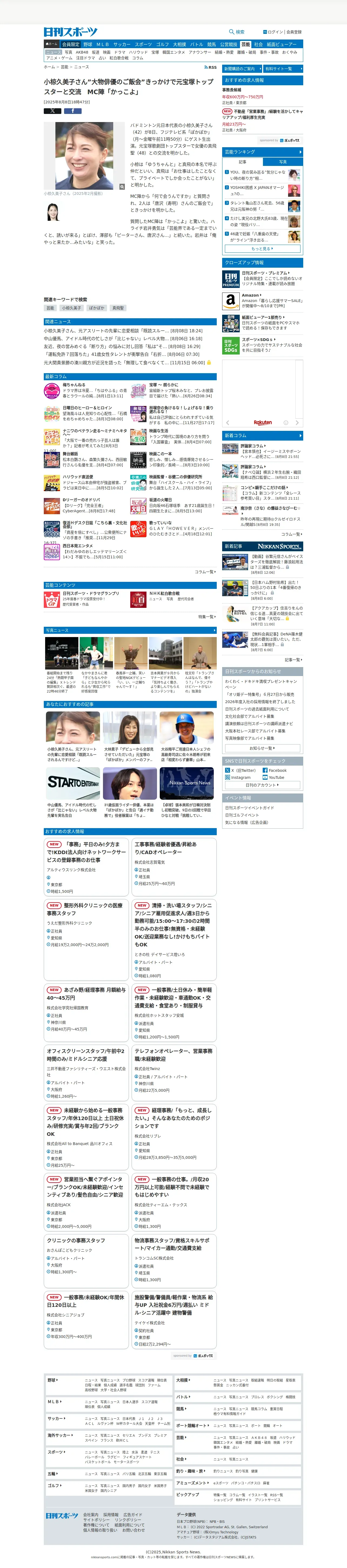Switch ranking to the 写真 tab
This screenshot has width=347, height=1568.
[x=283, y=162]
